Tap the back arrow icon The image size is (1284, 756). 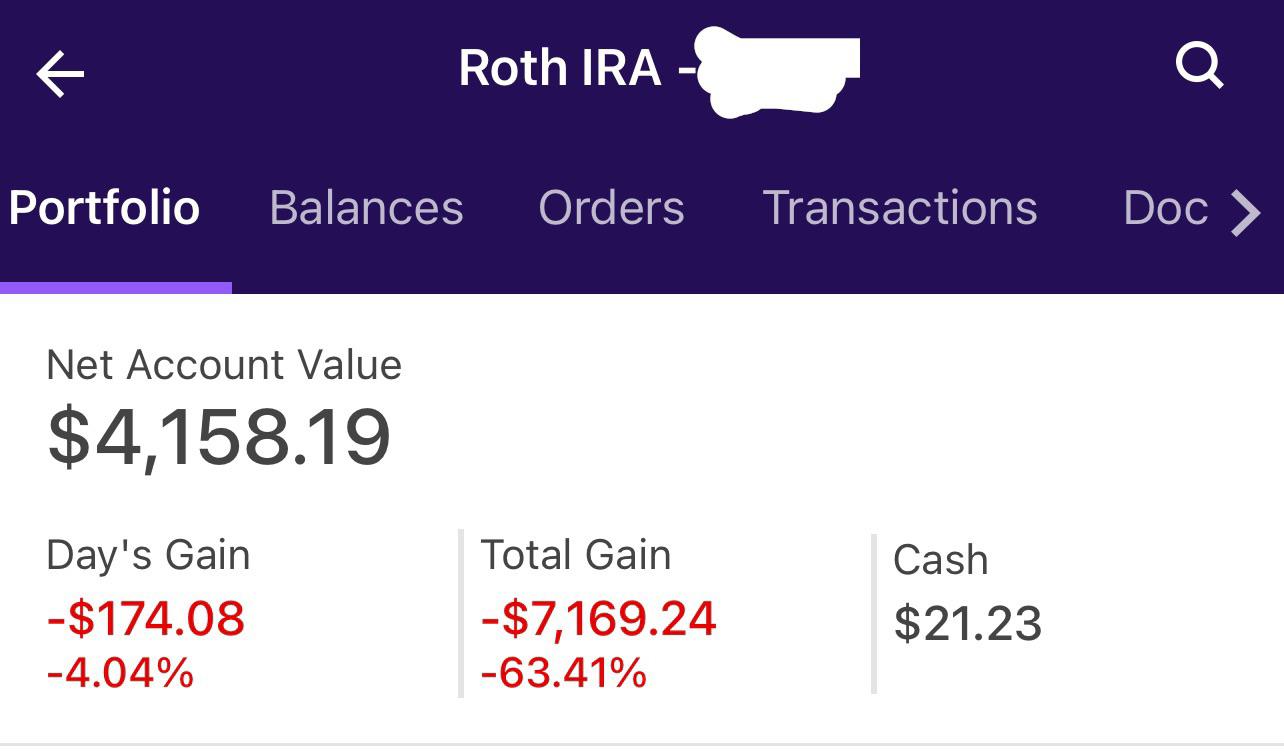(x=60, y=74)
